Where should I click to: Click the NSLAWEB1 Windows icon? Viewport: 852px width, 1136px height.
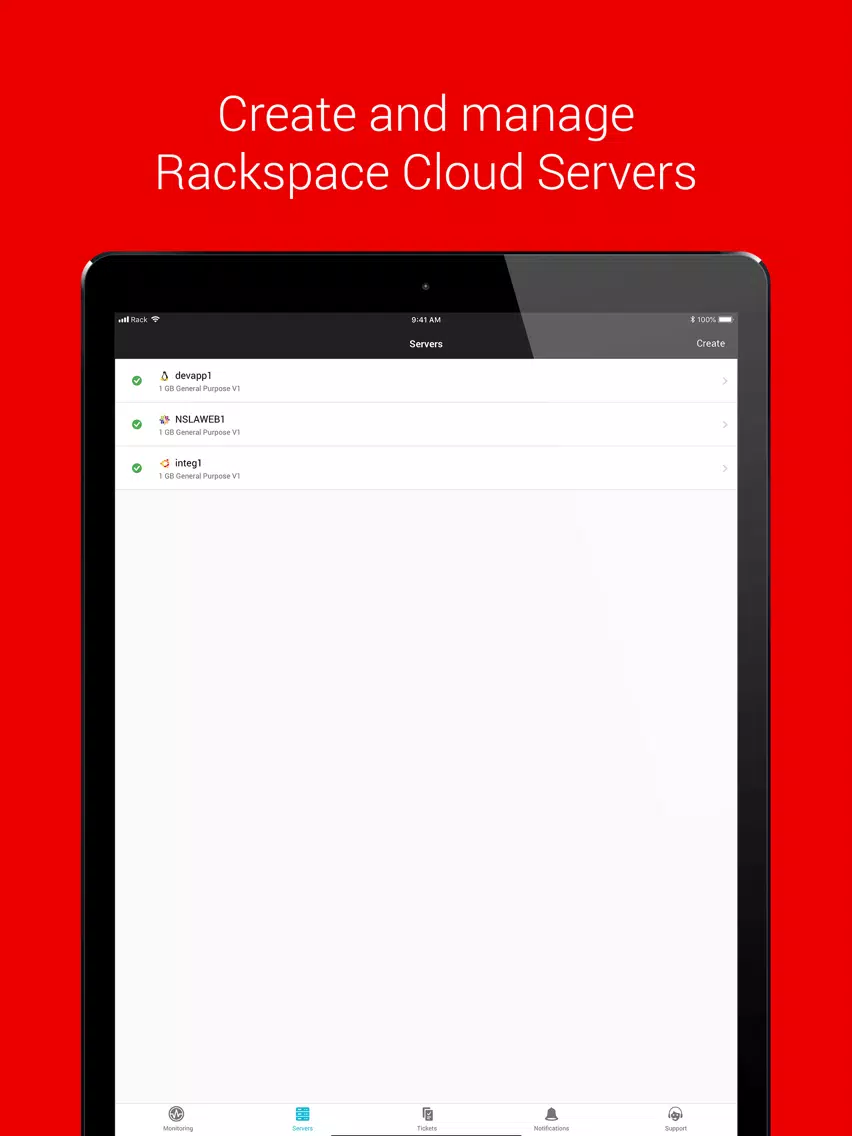coord(164,419)
